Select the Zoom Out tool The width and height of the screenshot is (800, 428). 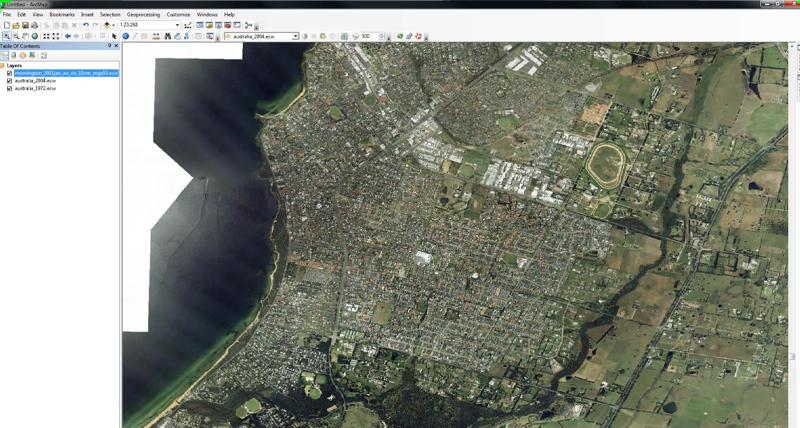click(16, 36)
